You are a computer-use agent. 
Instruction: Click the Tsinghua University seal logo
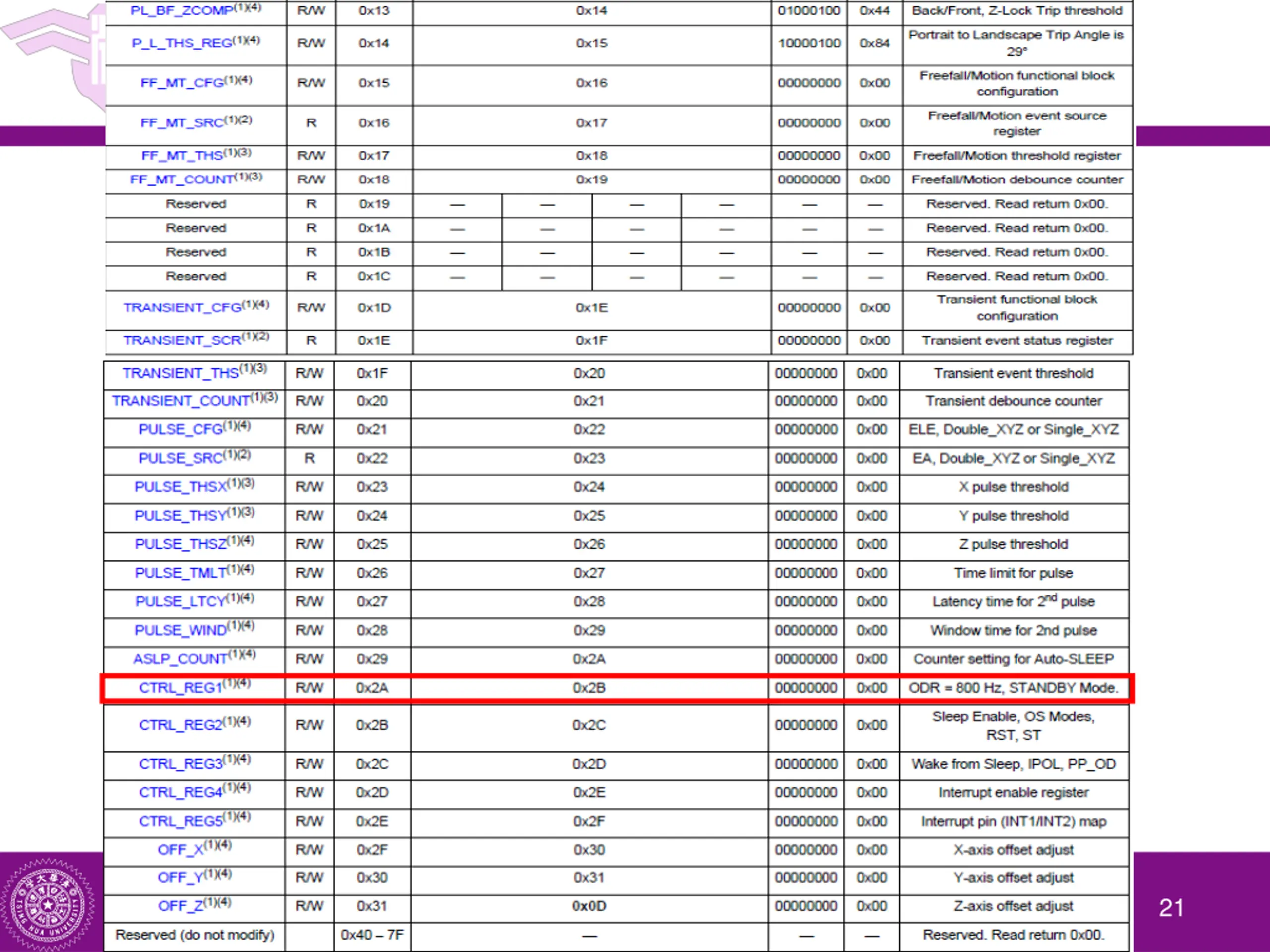click(47, 904)
